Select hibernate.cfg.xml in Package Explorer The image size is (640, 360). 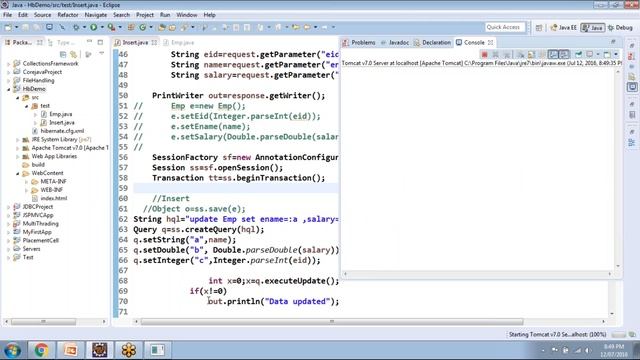pyautogui.click(x=58, y=131)
